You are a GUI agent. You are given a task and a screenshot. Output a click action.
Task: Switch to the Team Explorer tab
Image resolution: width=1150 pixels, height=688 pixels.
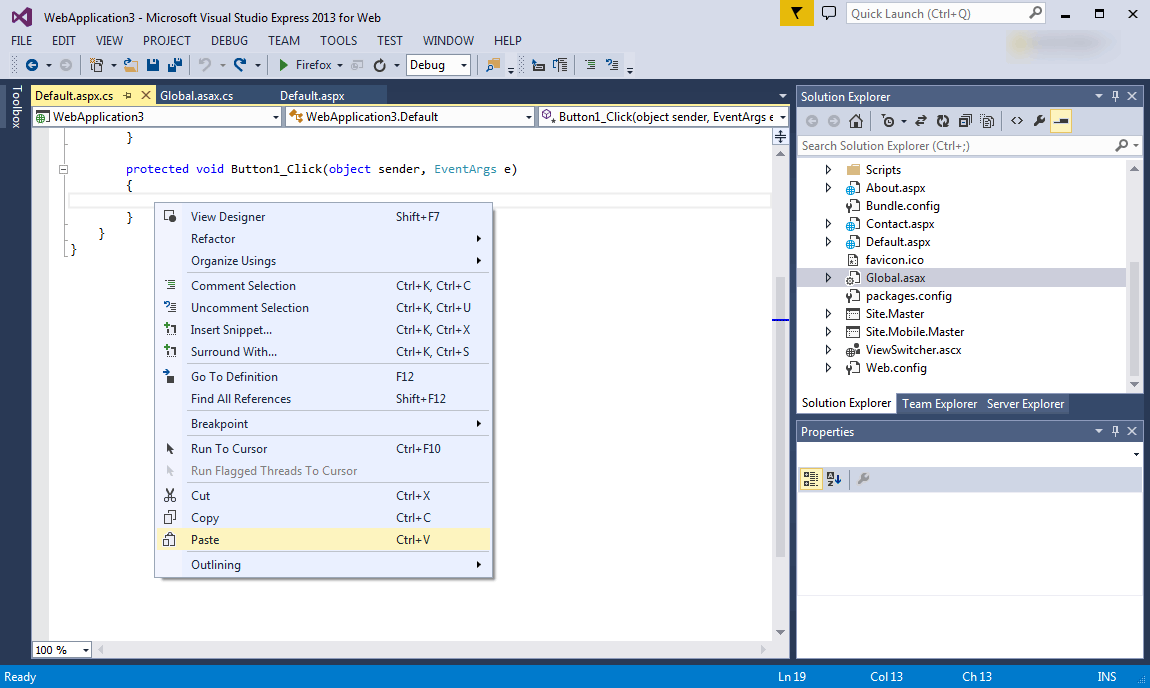point(940,404)
